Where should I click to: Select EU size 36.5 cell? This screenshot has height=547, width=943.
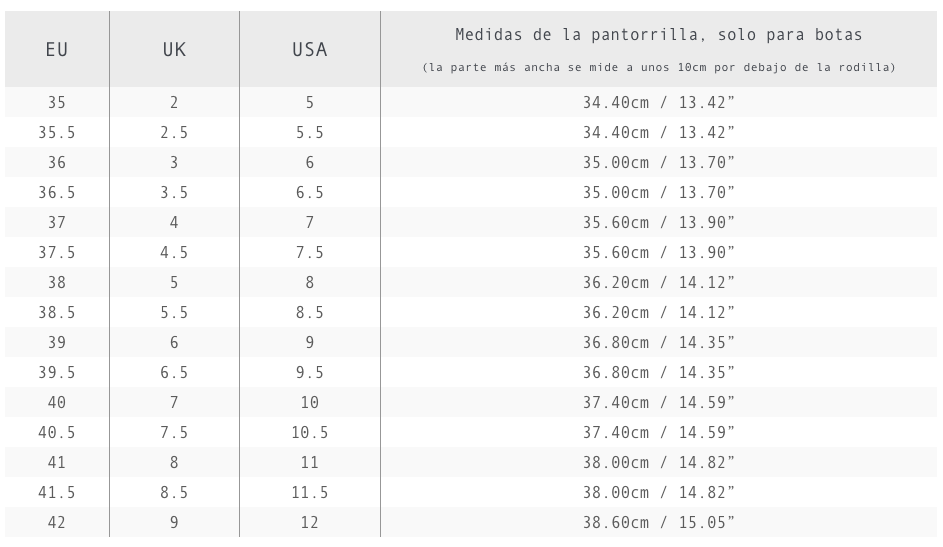57,192
